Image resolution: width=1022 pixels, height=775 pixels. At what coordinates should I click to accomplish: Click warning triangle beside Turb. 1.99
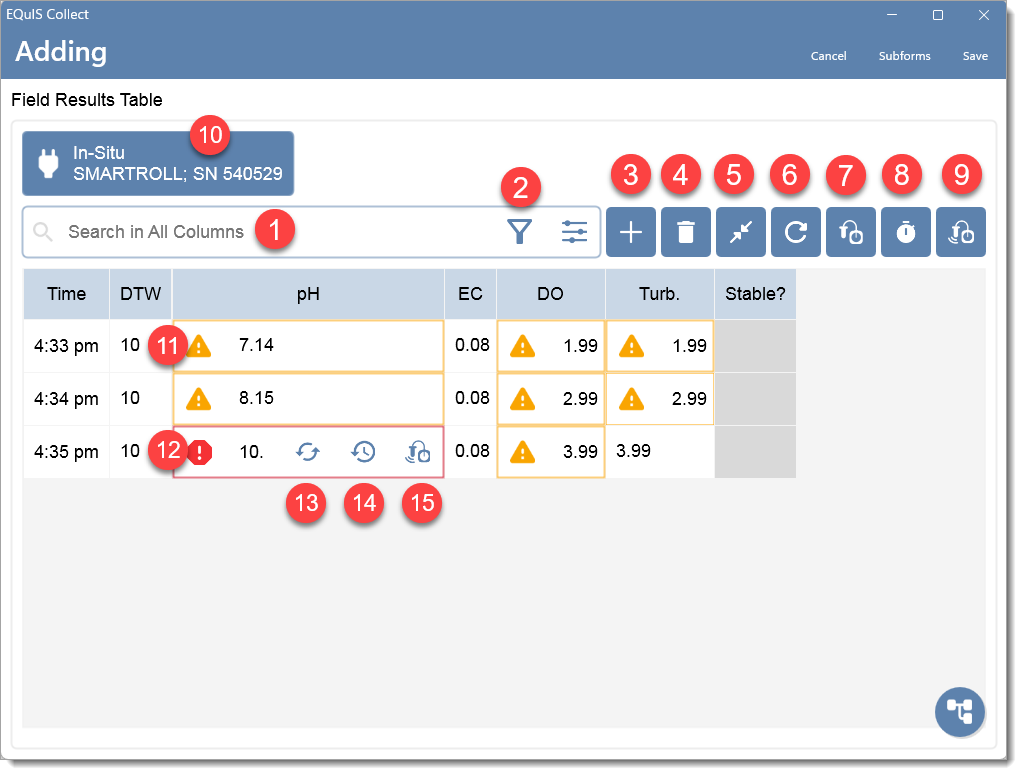click(632, 345)
